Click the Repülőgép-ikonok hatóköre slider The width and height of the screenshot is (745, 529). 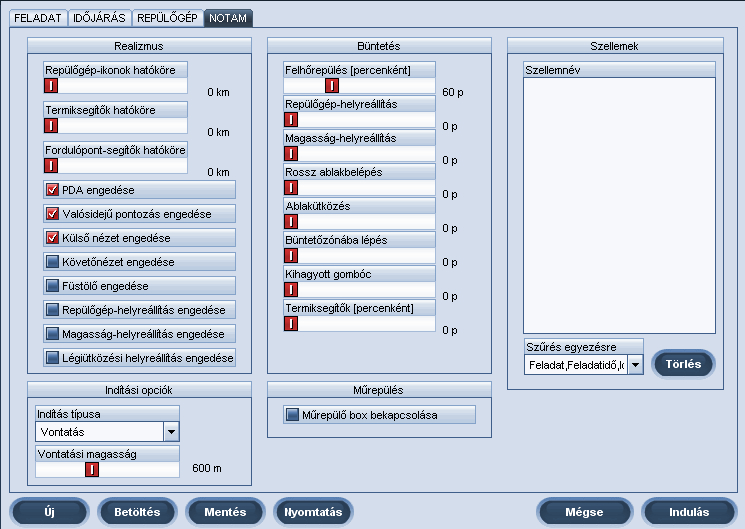50,86
